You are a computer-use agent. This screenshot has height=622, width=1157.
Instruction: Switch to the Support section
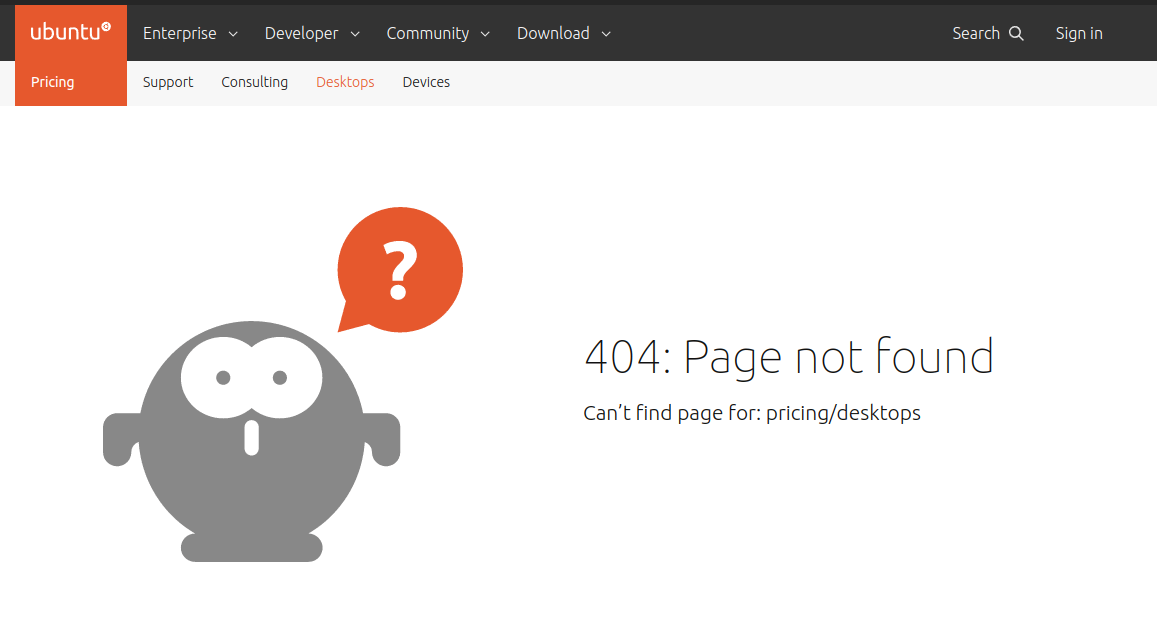point(167,82)
